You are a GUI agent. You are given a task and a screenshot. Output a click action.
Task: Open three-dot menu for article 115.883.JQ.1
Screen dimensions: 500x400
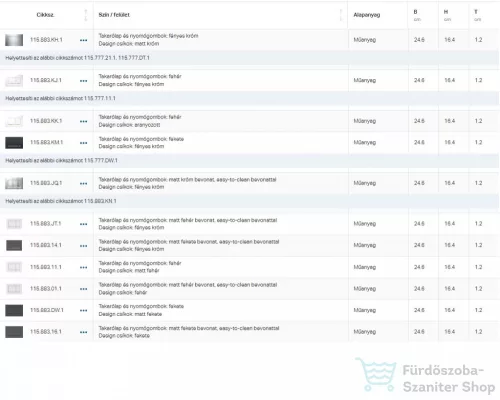[83, 183]
